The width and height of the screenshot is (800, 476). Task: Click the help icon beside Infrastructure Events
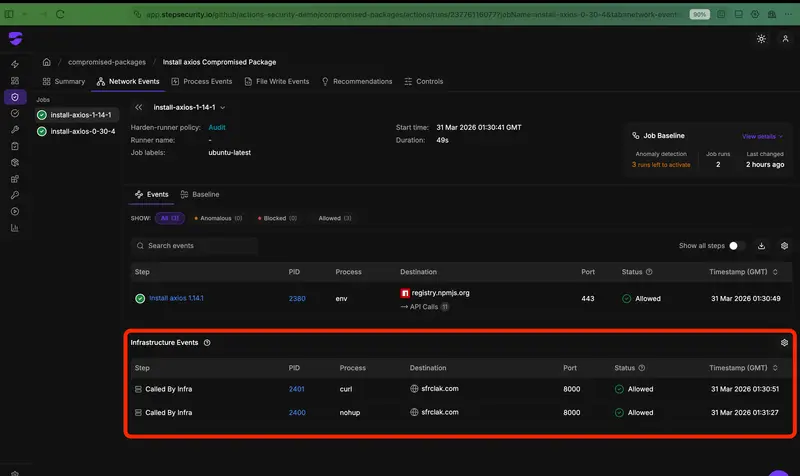(x=207, y=343)
